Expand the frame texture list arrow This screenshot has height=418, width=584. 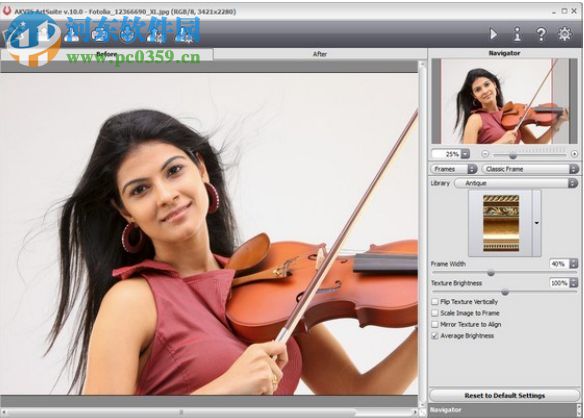click(x=537, y=223)
